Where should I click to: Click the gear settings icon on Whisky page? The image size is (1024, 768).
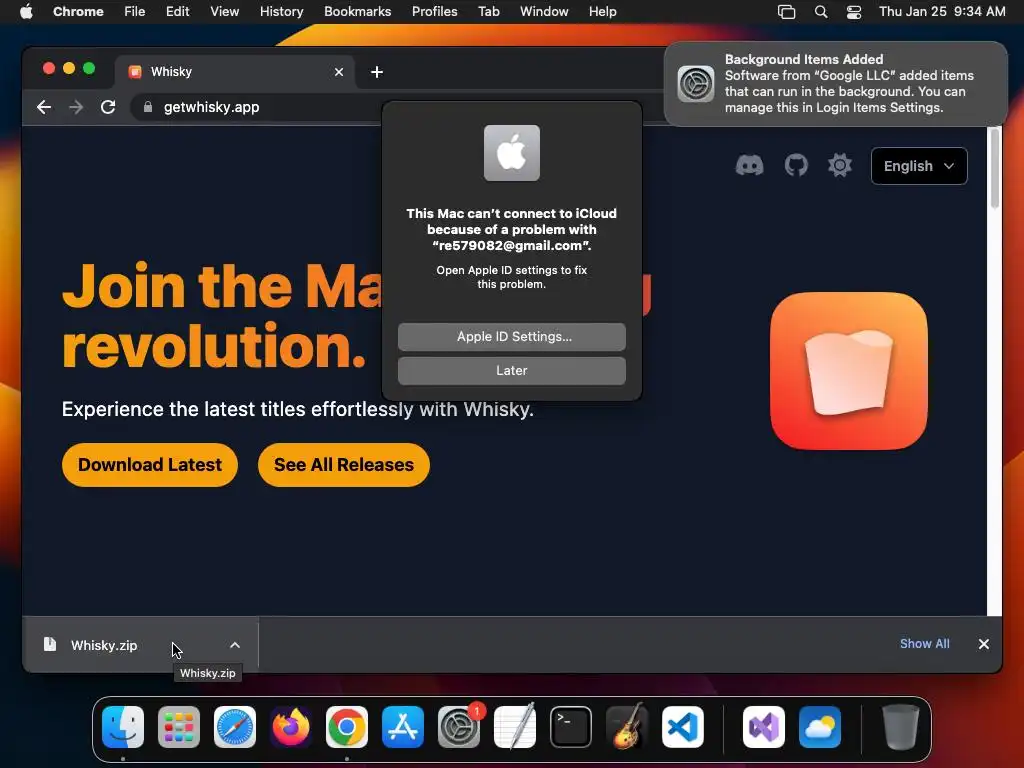click(x=840, y=165)
